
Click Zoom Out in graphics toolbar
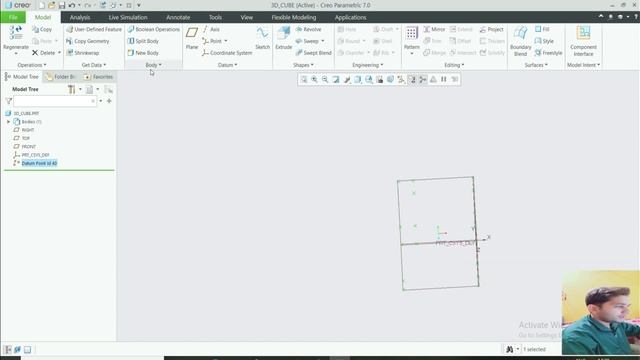pos(325,79)
